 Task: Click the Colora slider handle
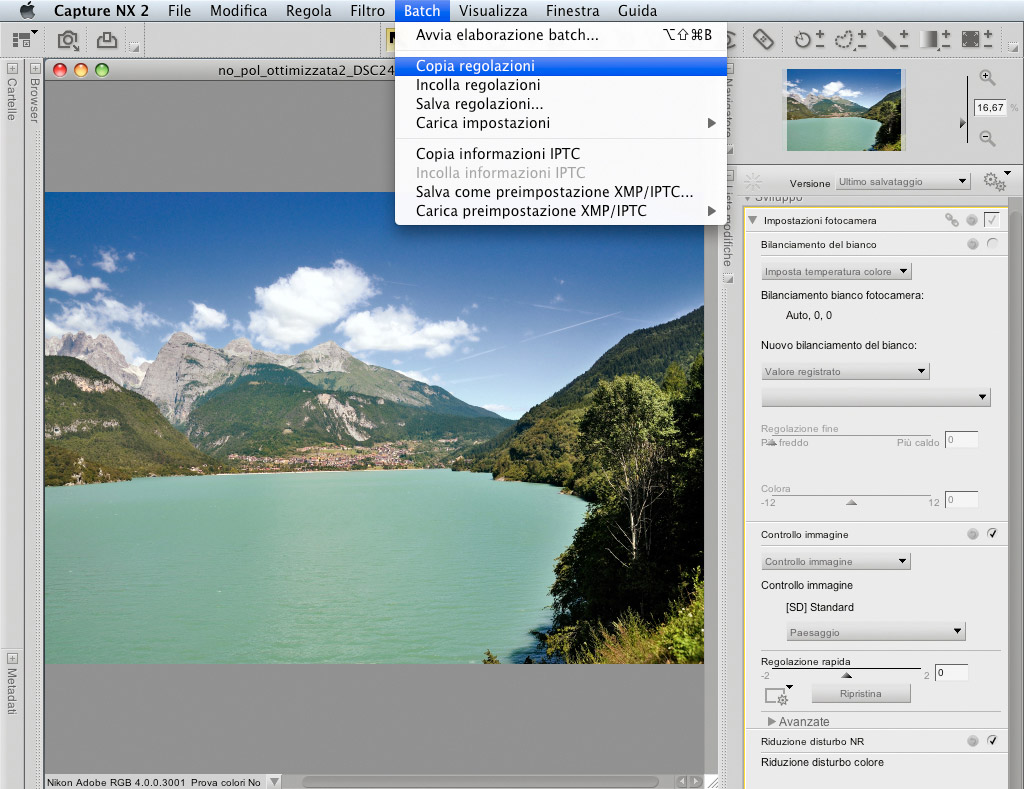851,502
